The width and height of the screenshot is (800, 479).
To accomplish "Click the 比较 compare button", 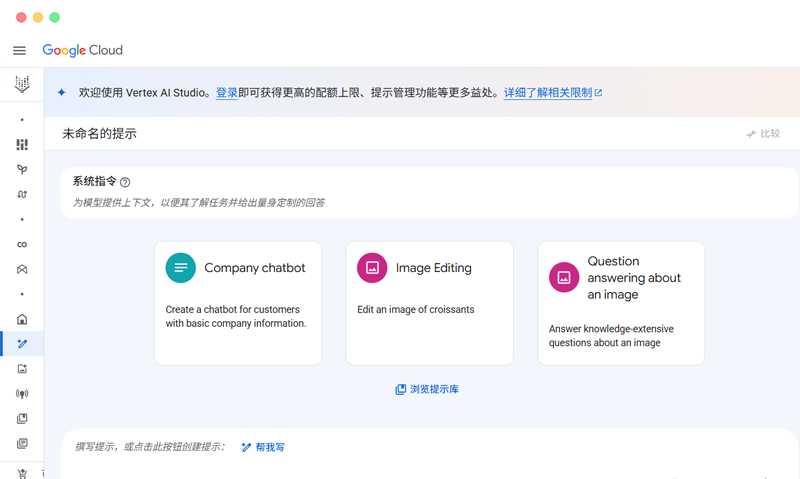I will point(763,134).
